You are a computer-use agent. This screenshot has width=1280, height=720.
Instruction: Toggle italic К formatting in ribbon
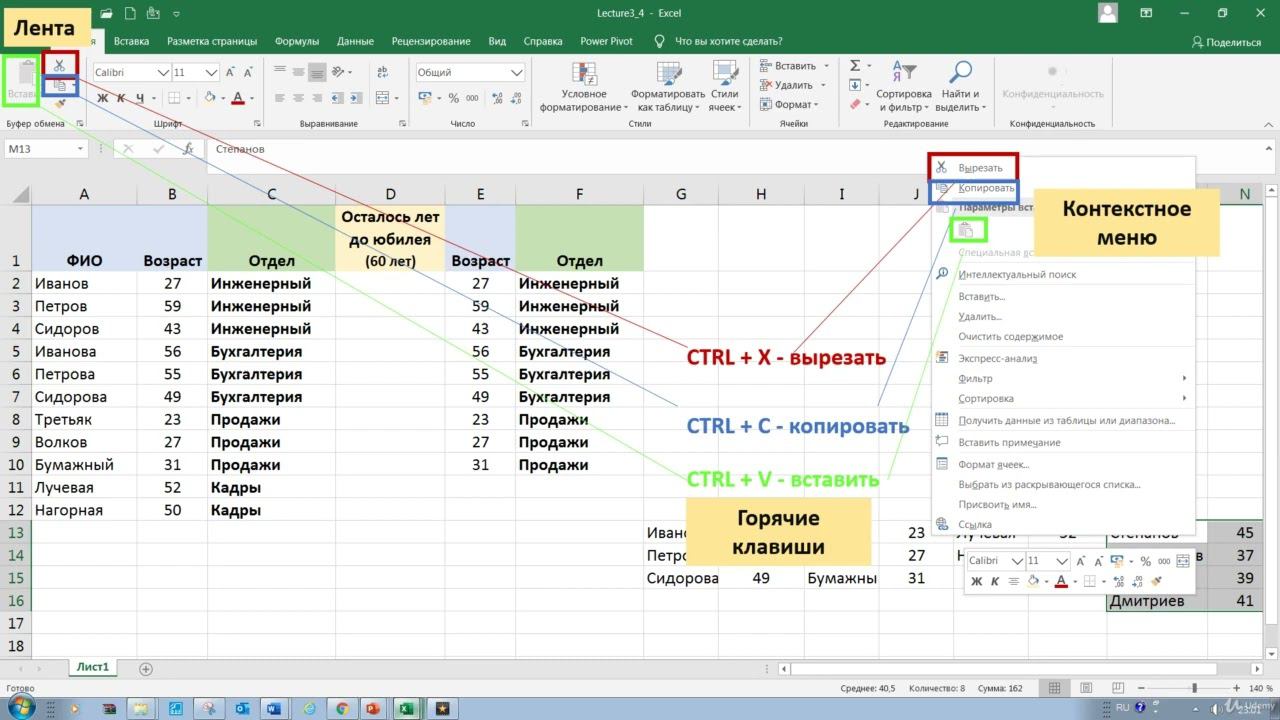pos(121,98)
